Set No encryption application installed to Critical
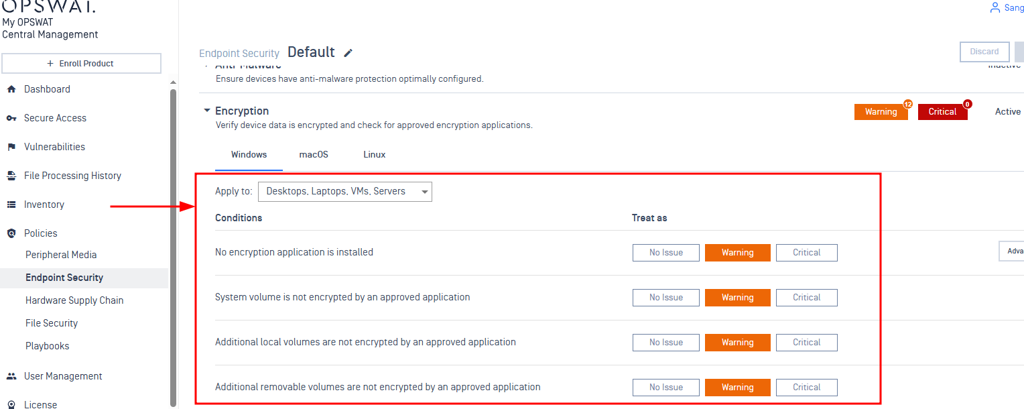The image size is (1024, 409). [x=807, y=252]
